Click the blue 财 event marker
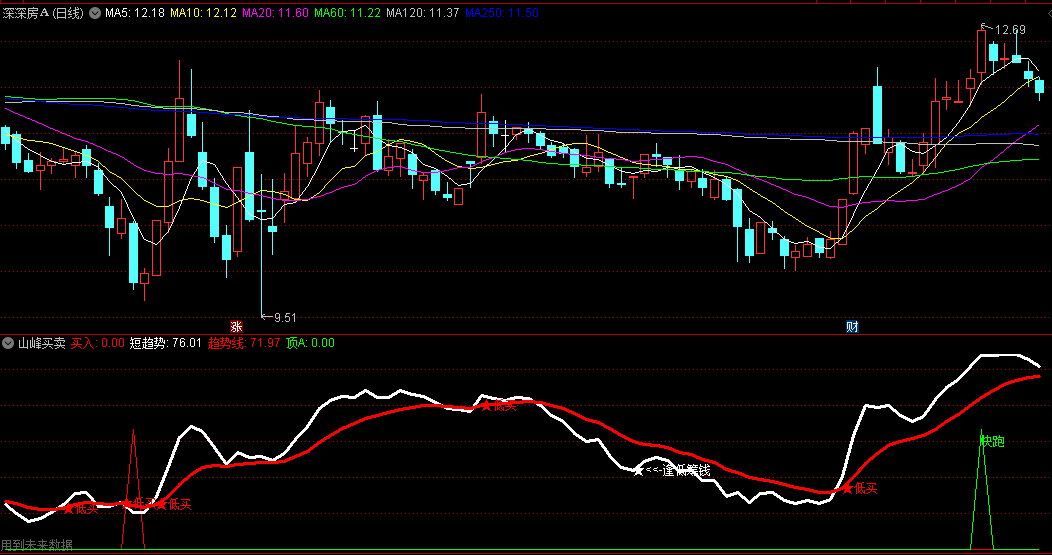 point(852,327)
